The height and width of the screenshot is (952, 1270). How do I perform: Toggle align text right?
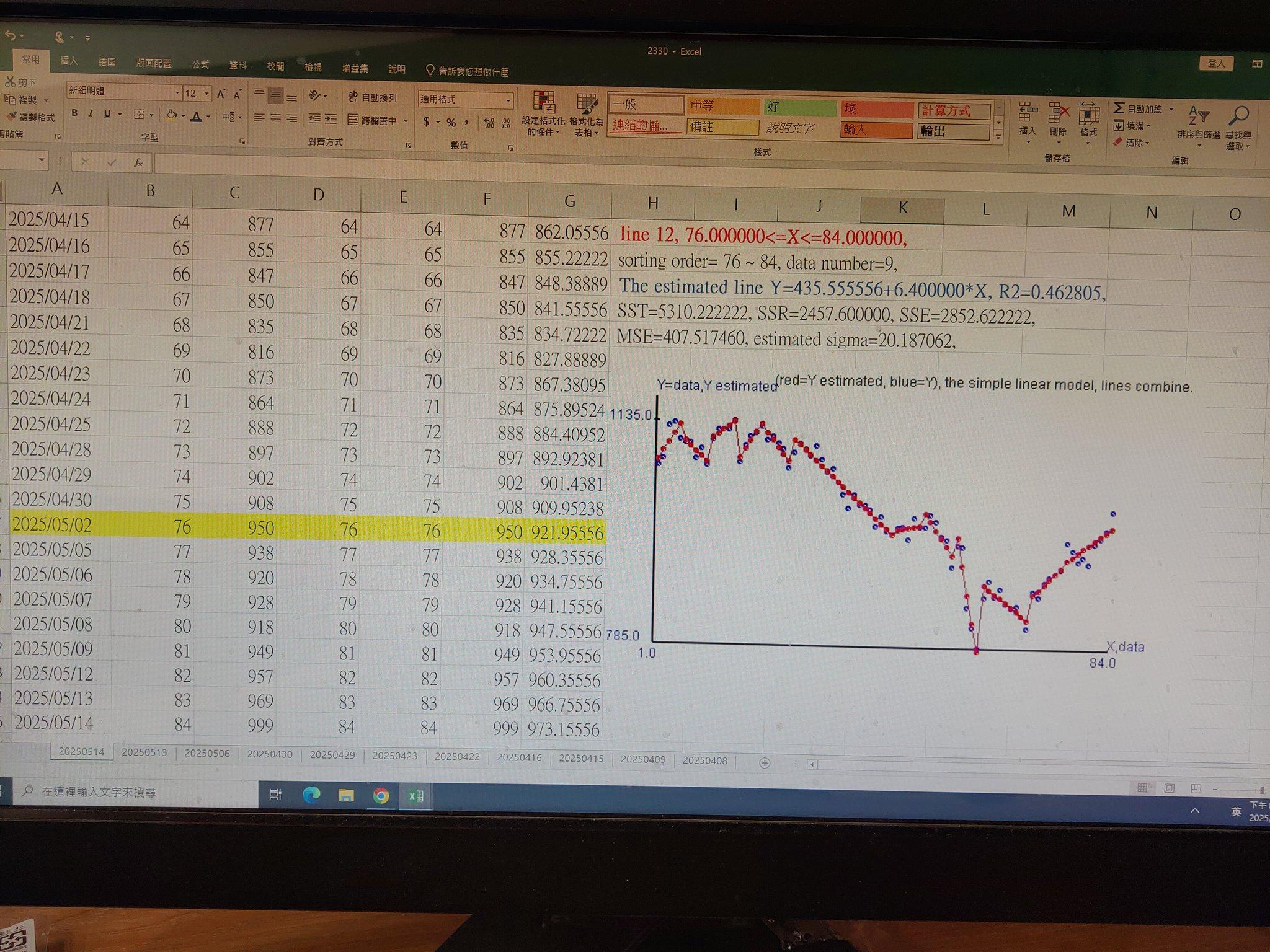[291, 118]
